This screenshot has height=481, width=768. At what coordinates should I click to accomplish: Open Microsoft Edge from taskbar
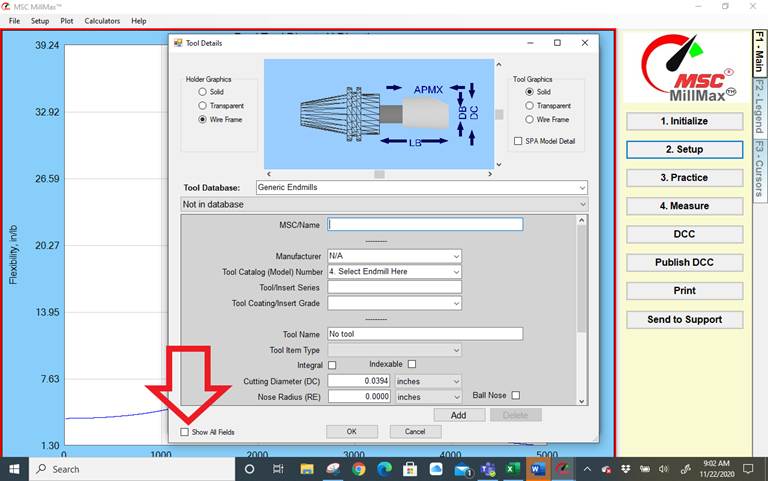pyautogui.click(x=384, y=469)
